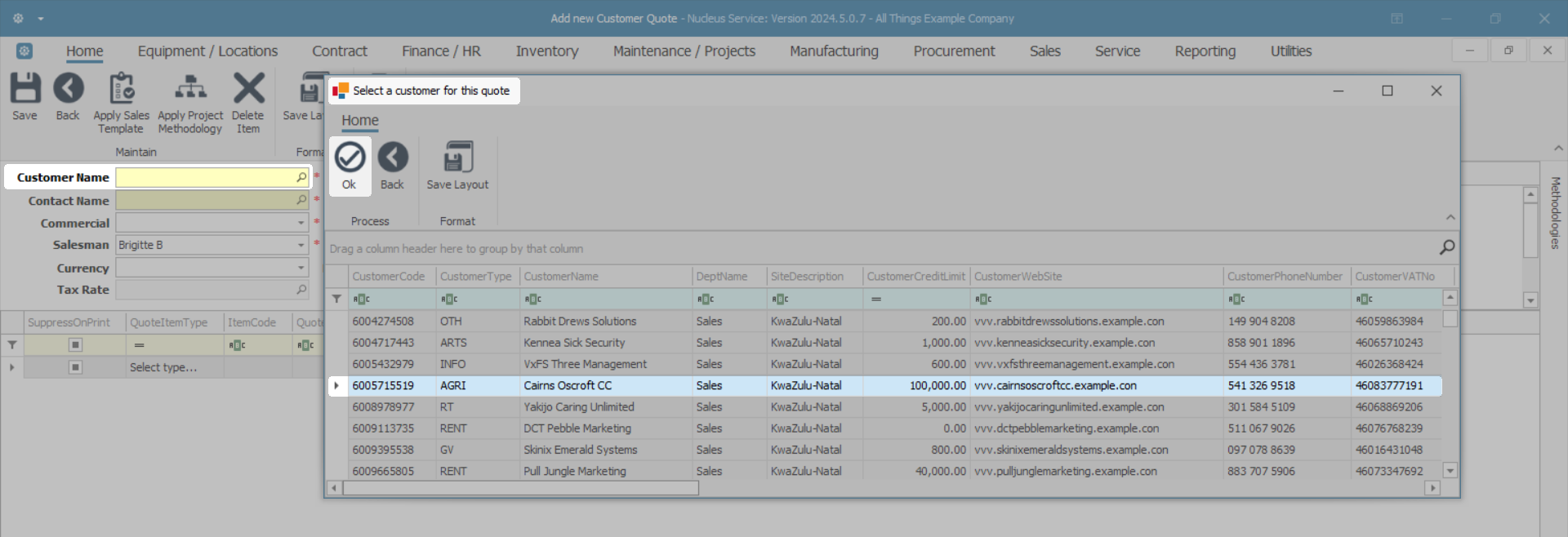
Task: Toggle SuppressOnPrint checkbox in filter row
Action: pyautogui.click(x=75, y=345)
